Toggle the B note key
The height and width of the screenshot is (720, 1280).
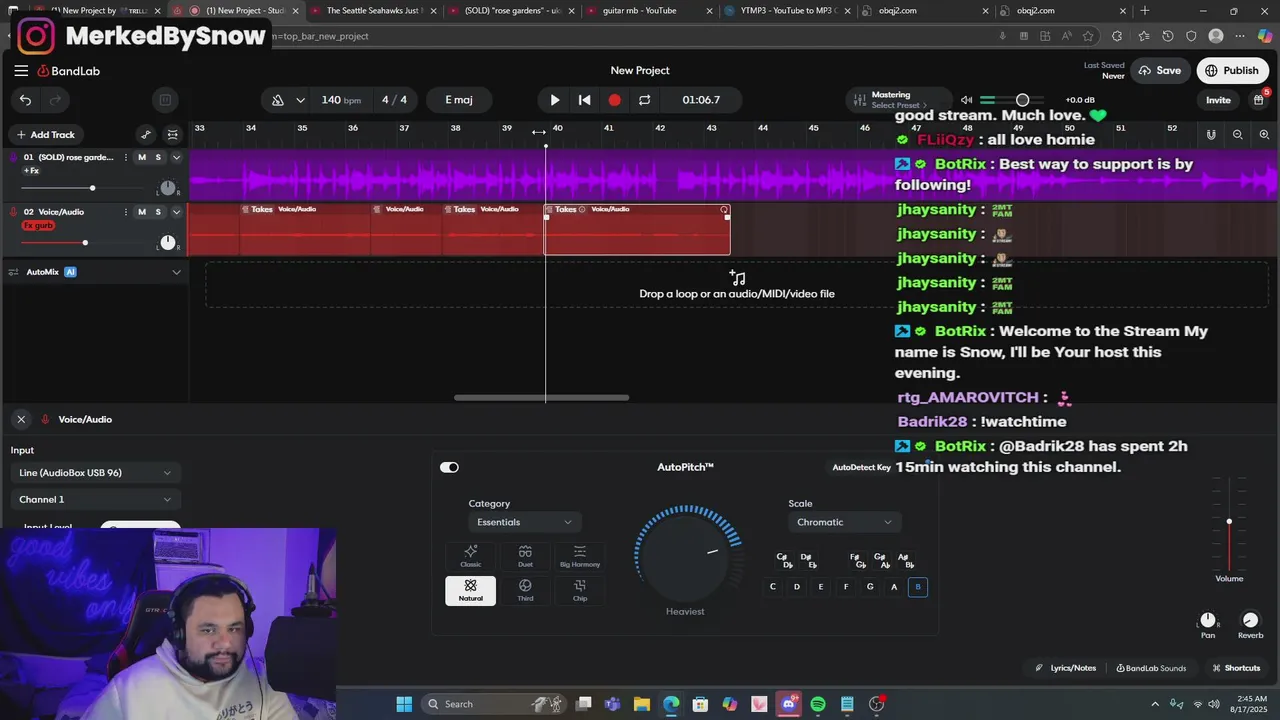(x=918, y=587)
